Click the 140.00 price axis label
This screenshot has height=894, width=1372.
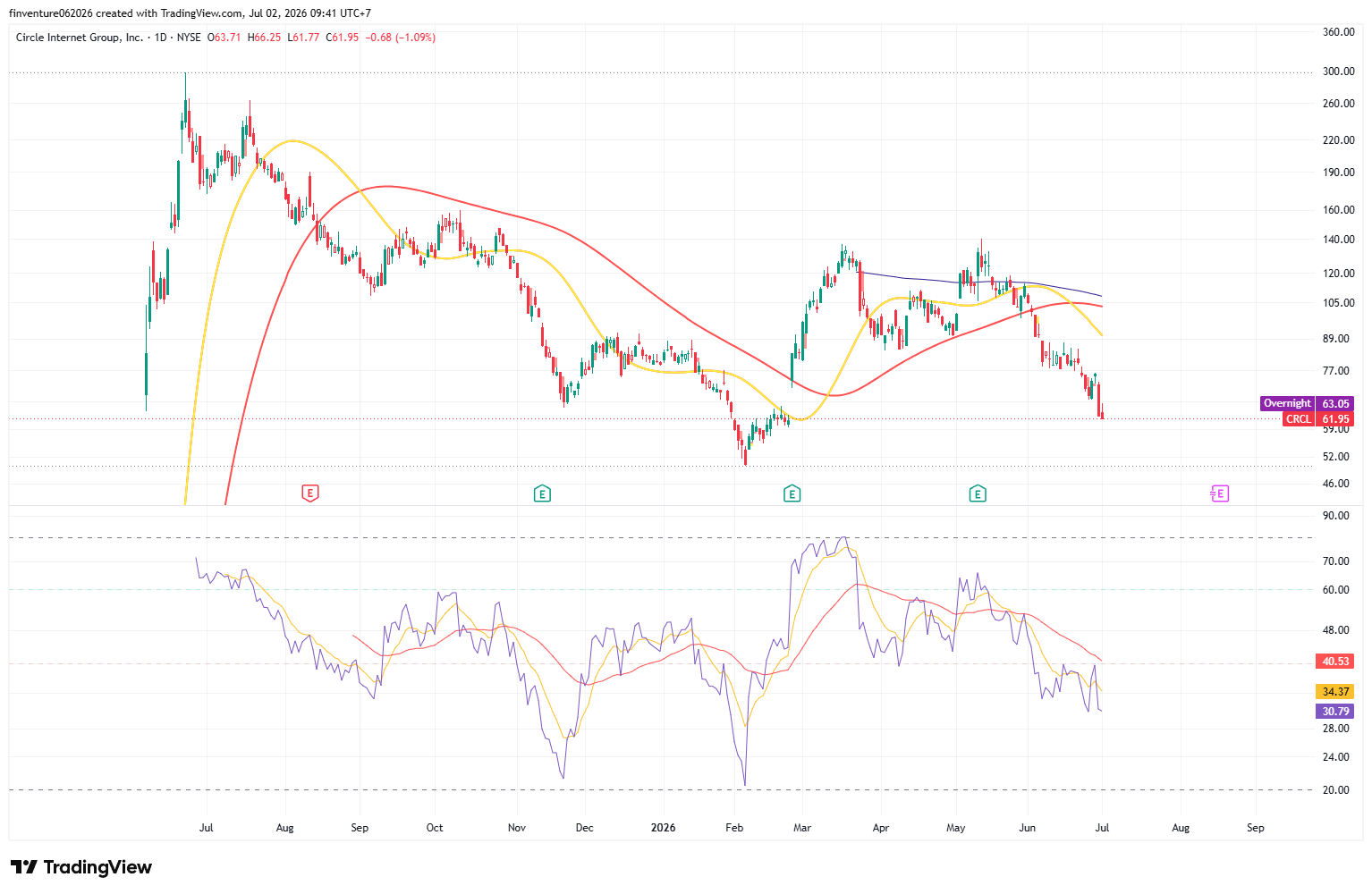point(1339,240)
